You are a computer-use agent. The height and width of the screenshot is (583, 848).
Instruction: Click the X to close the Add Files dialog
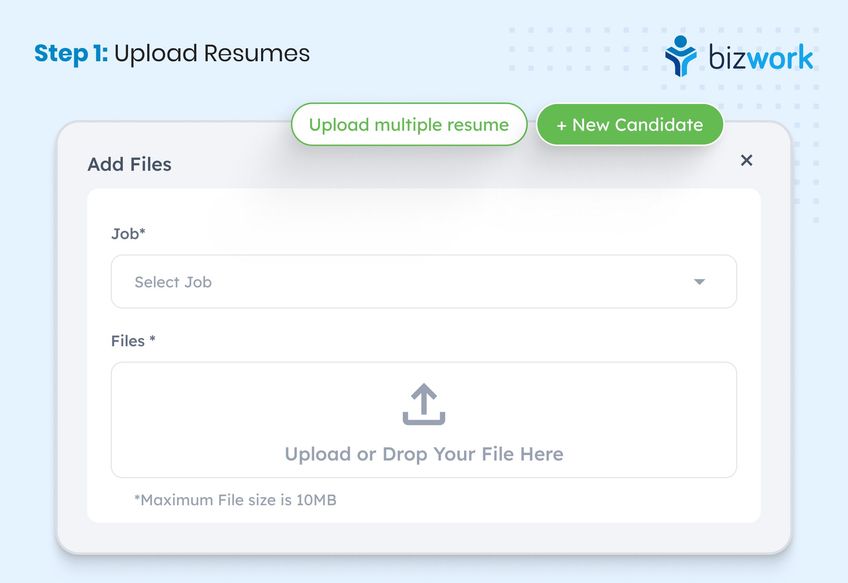click(x=746, y=160)
